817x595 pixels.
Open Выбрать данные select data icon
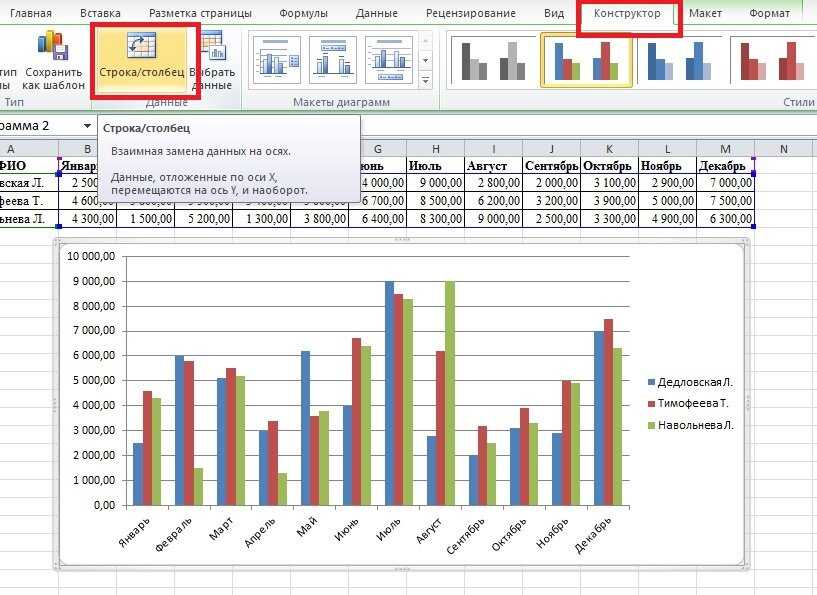coord(213,45)
